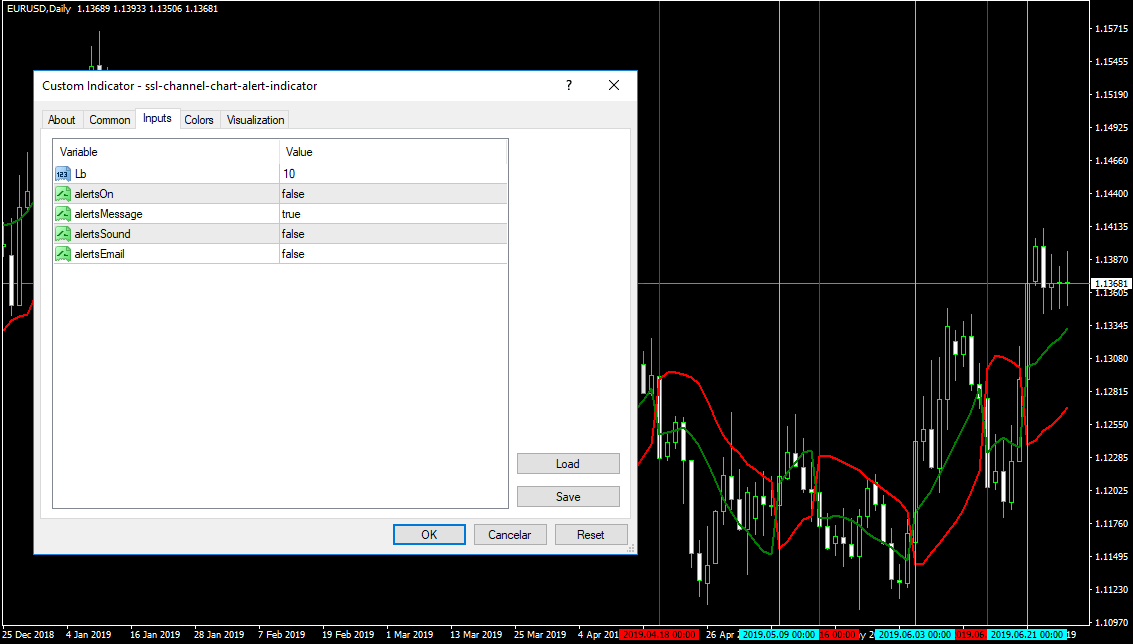Click the alertsOn boolean variable icon
This screenshot has width=1133, height=644.
[x=63, y=194]
